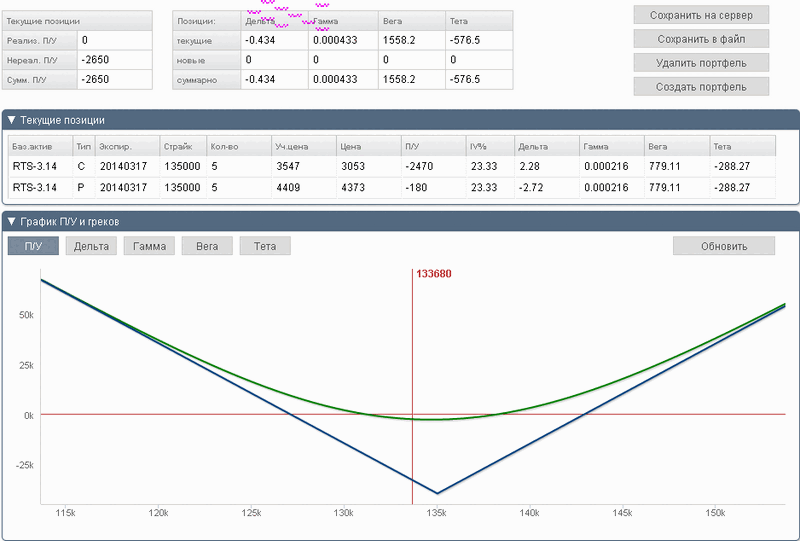The height and width of the screenshot is (541, 800).
Task: Sort table by IV% column header
Action: pyautogui.click(x=478, y=146)
